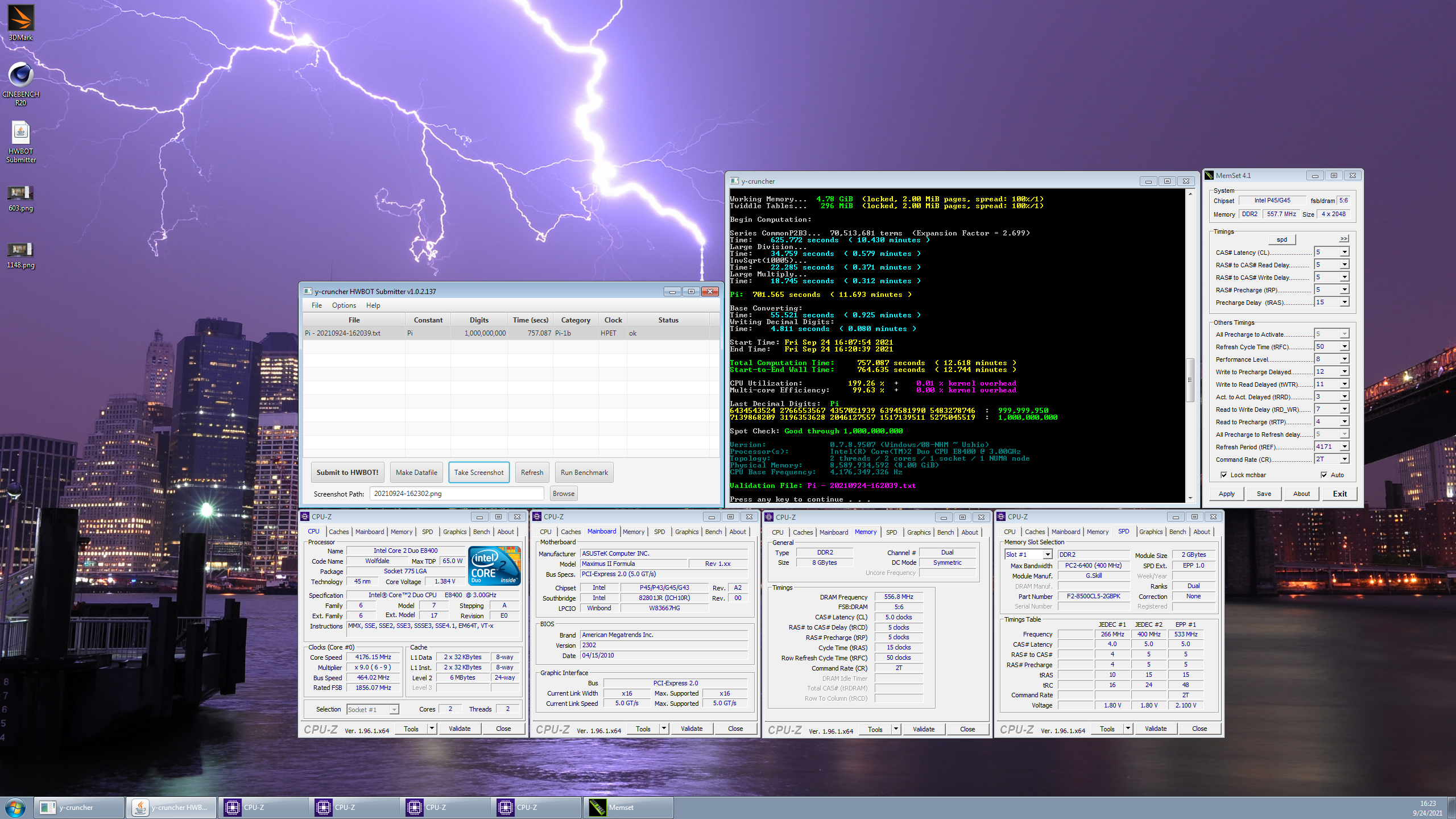Click Run Benchmark button

tap(584, 473)
